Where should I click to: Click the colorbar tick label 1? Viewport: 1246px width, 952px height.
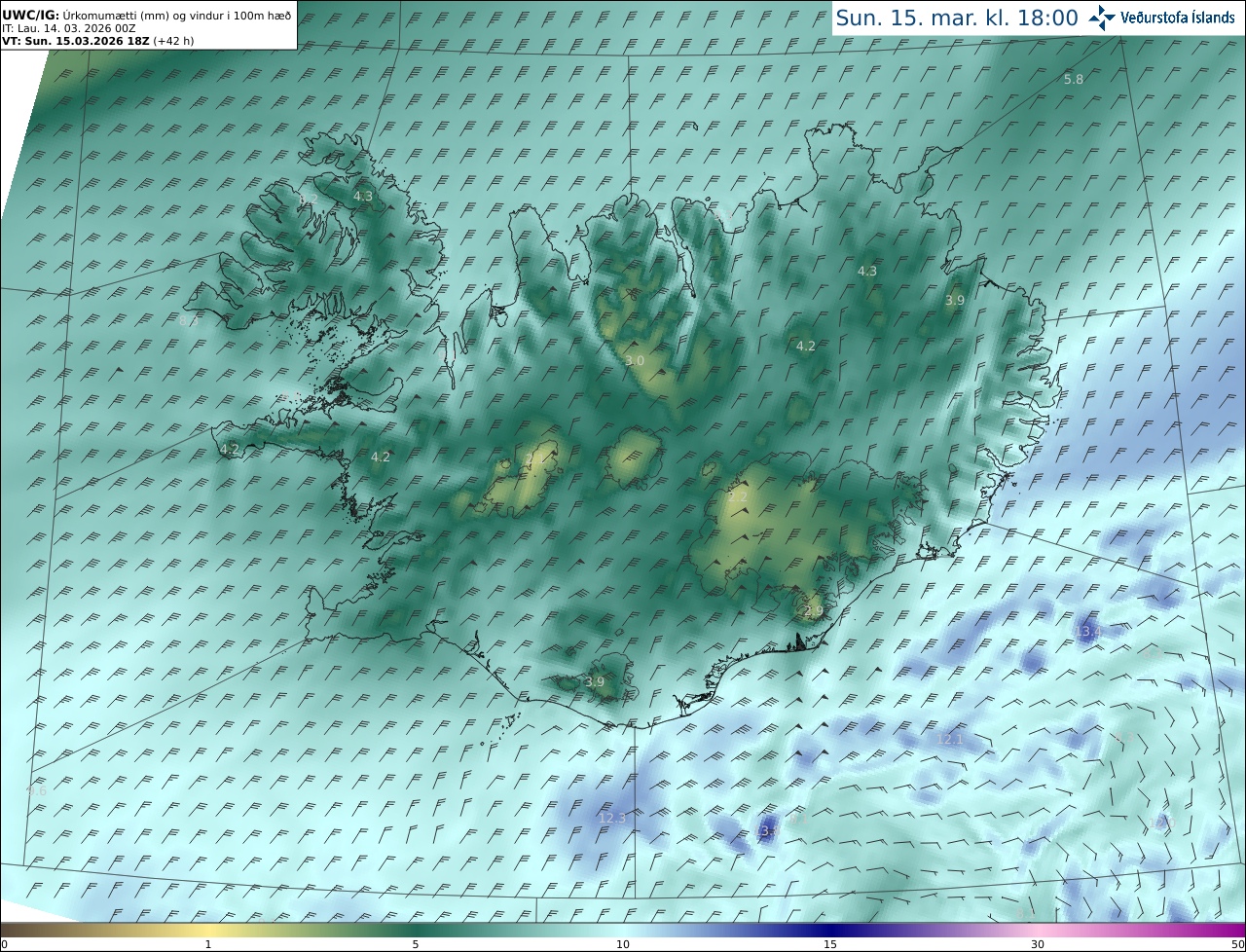208,944
